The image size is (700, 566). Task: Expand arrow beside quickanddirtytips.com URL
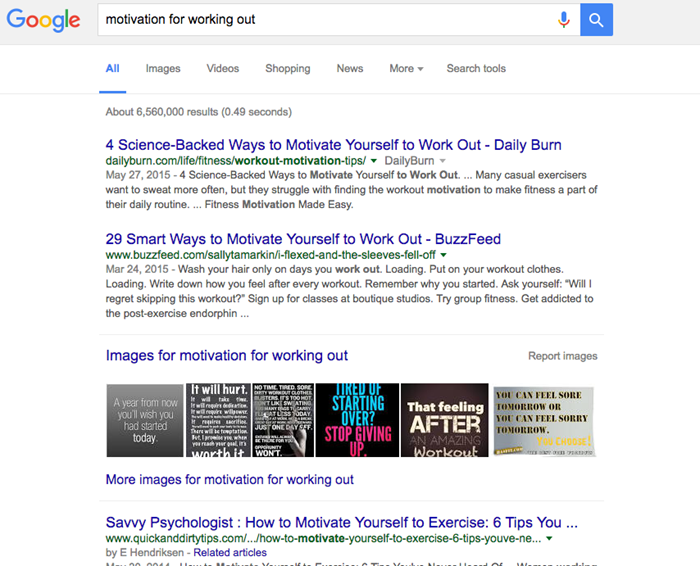pyautogui.click(x=549, y=538)
